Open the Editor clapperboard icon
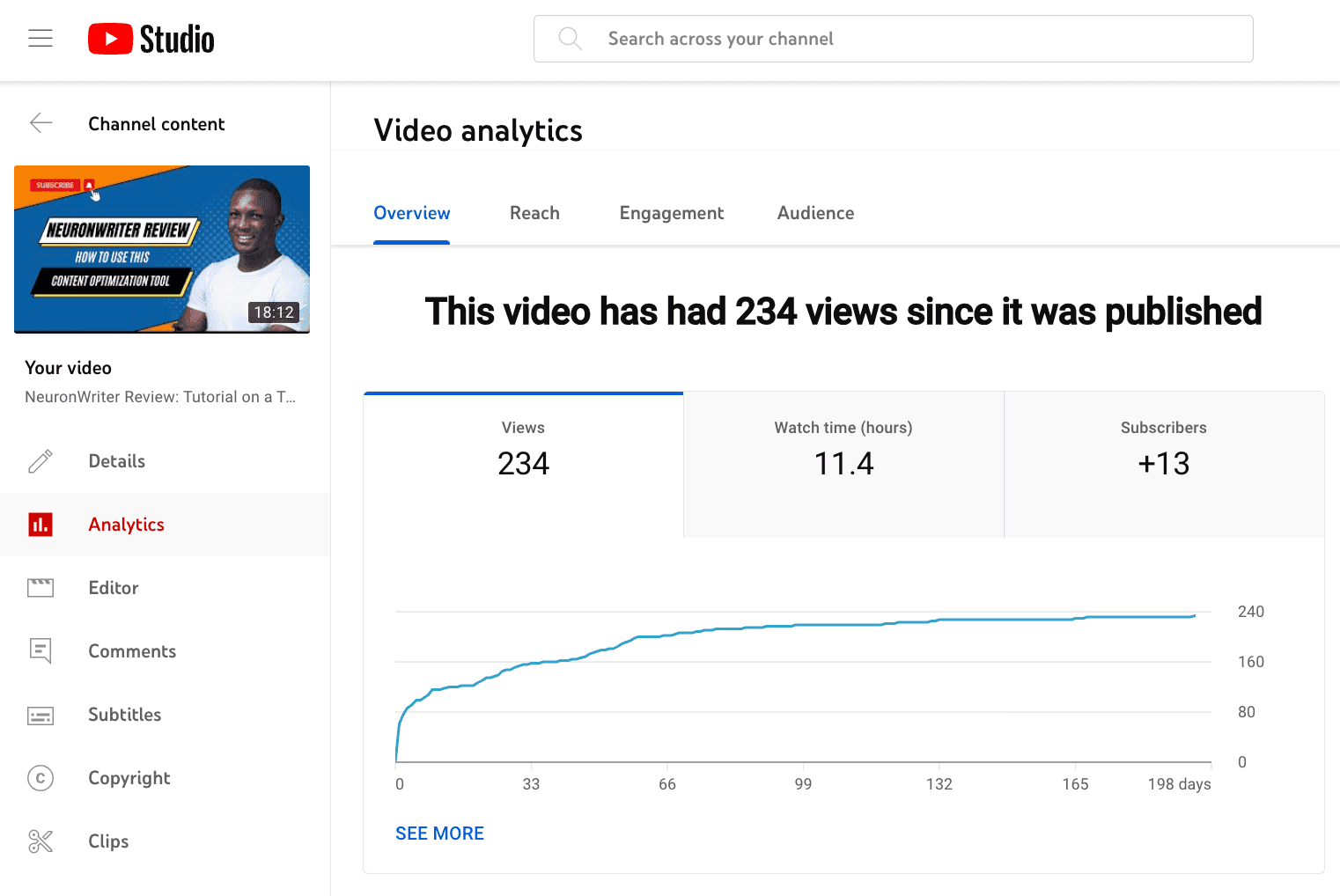Viewport: 1340px width, 896px height. (x=40, y=587)
